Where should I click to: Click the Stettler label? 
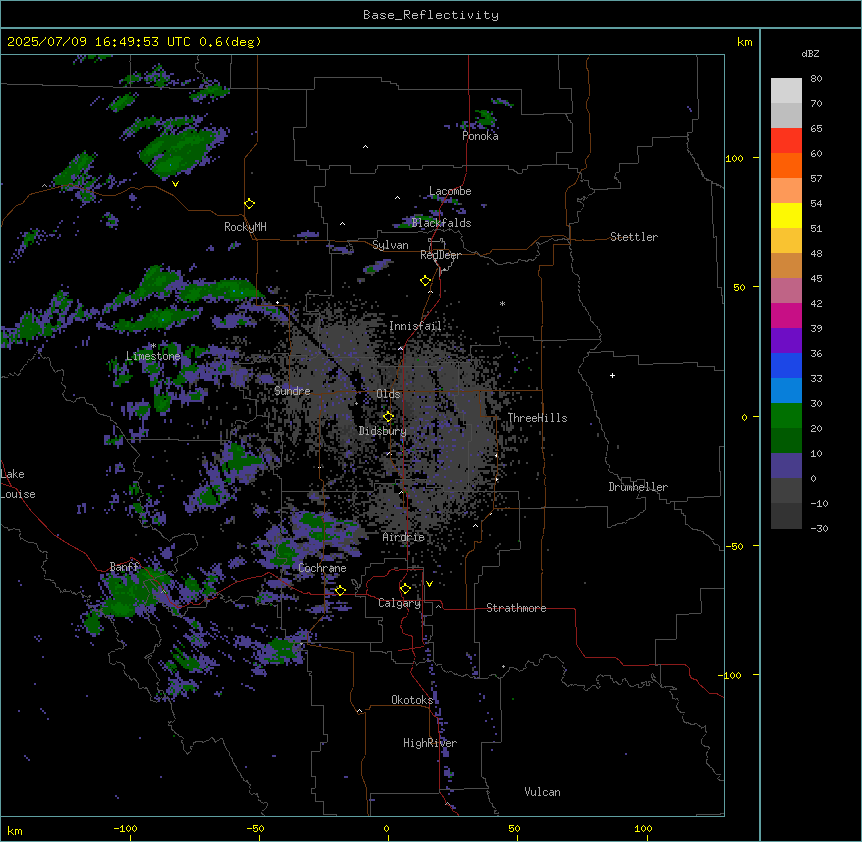634,237
